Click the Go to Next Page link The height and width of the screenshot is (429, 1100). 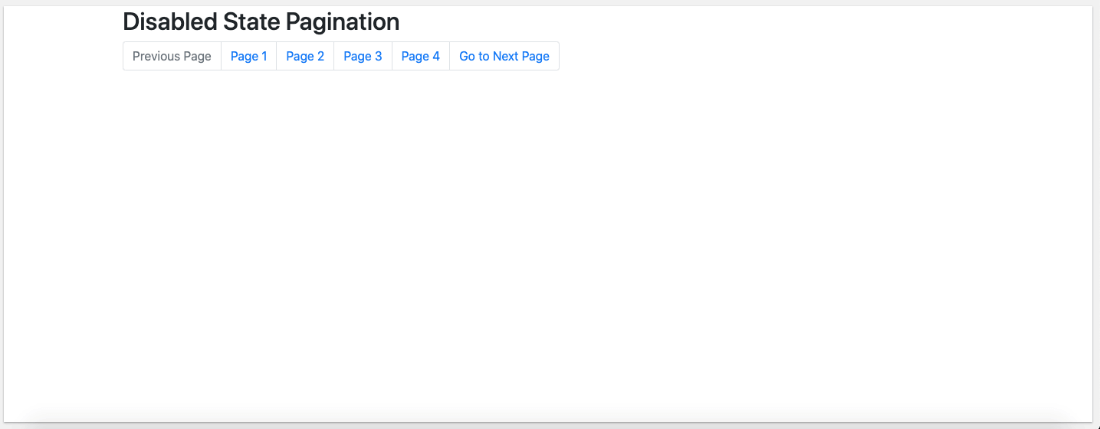(504, 56)
